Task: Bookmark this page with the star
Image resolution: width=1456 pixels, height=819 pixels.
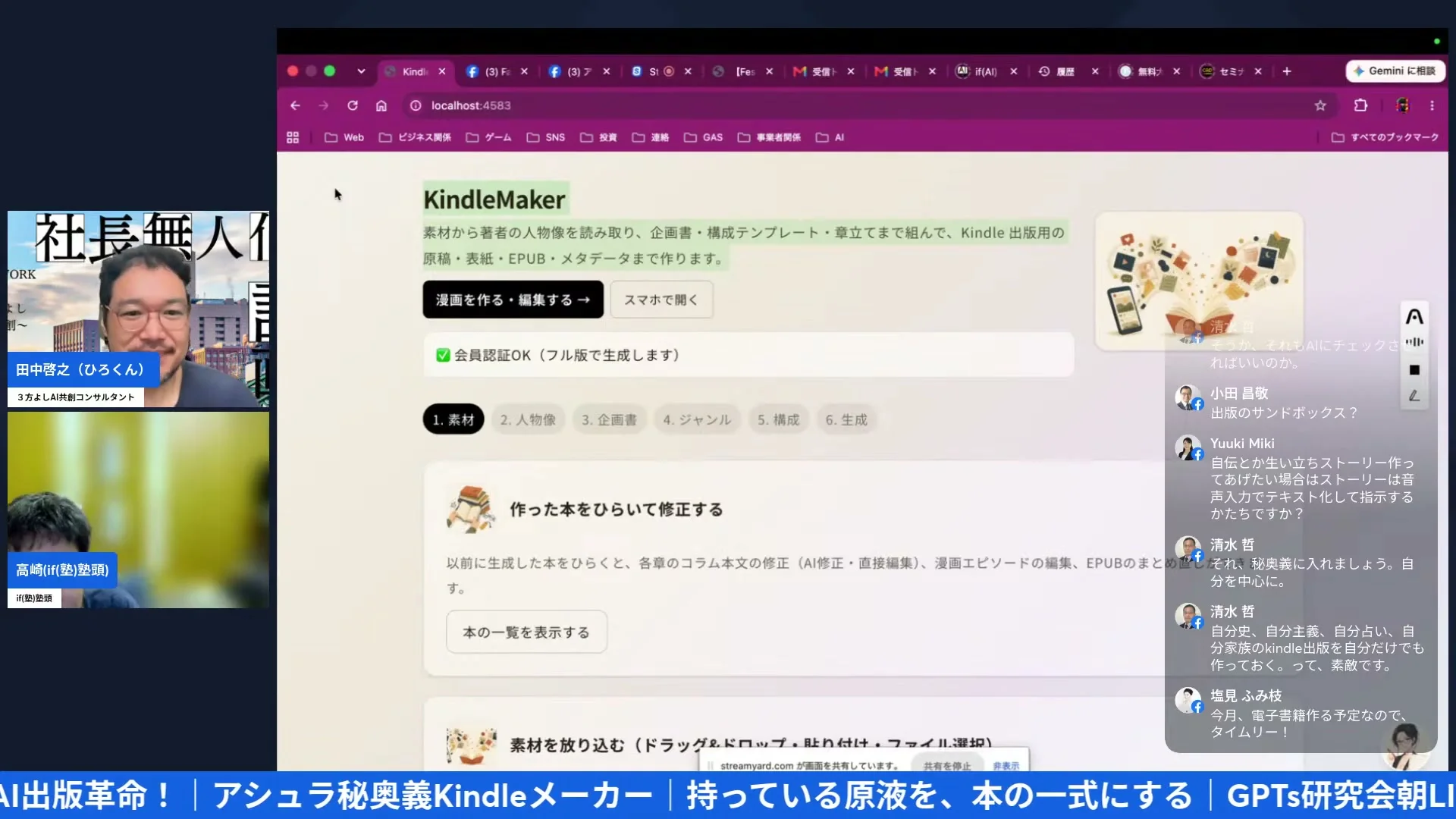Action: coord(1320,105)
